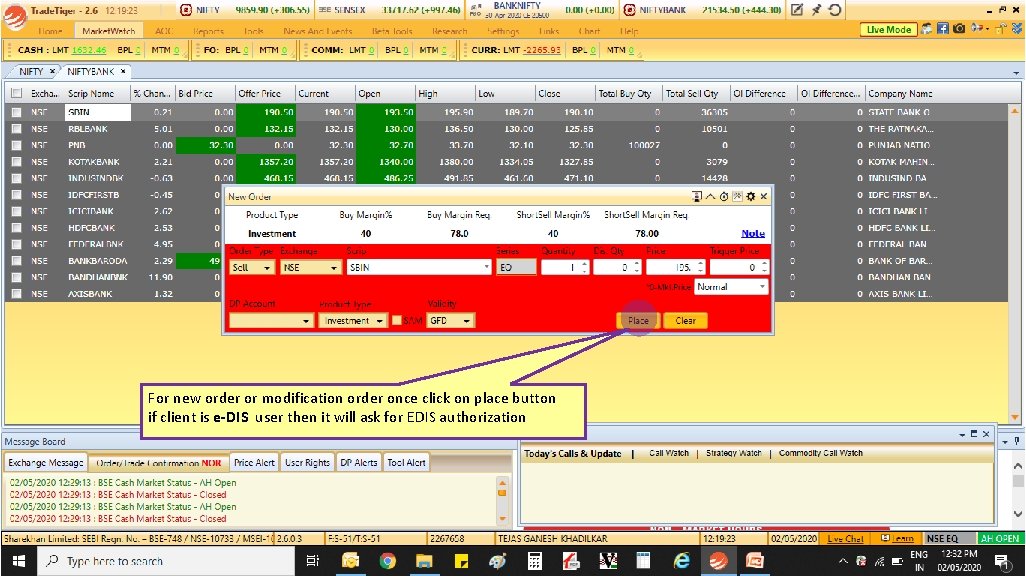This screenshot has height=576, width=1026.
Task: Click the Windows search box
Action: click(x=165, y=561)
